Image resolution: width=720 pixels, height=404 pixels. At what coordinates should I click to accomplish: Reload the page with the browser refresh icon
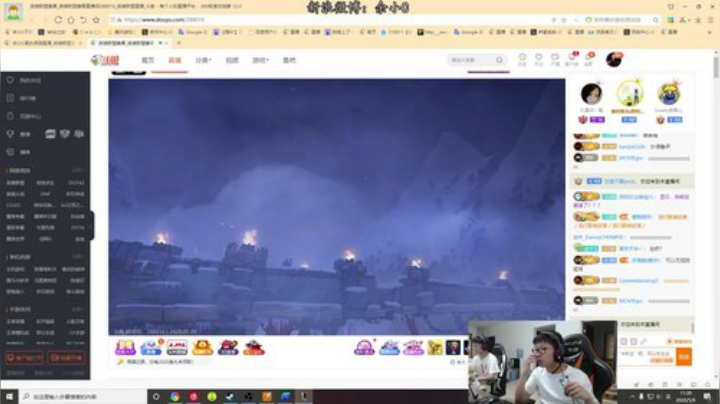click(x=58, y=20)
